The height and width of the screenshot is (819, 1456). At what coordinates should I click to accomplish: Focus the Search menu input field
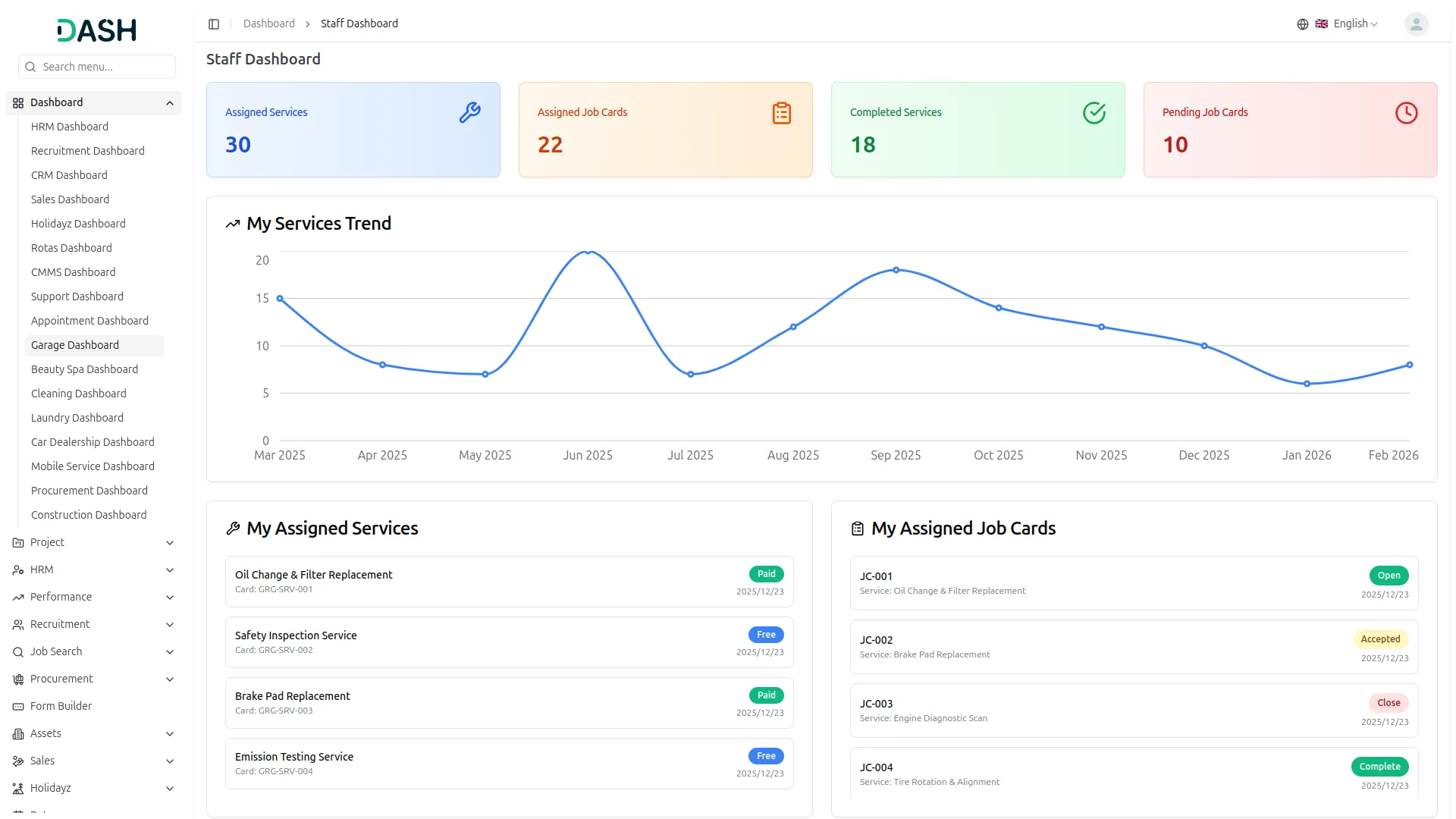click(105, 67)
